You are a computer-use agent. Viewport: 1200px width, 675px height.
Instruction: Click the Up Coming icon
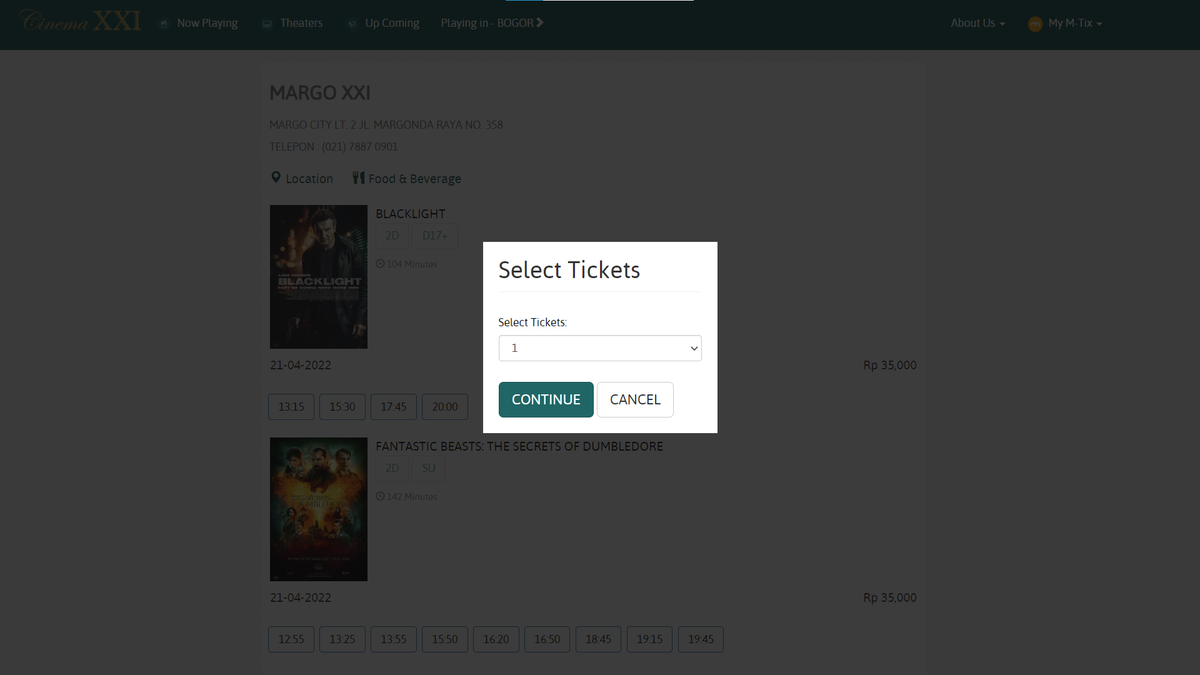click(352, 24)
